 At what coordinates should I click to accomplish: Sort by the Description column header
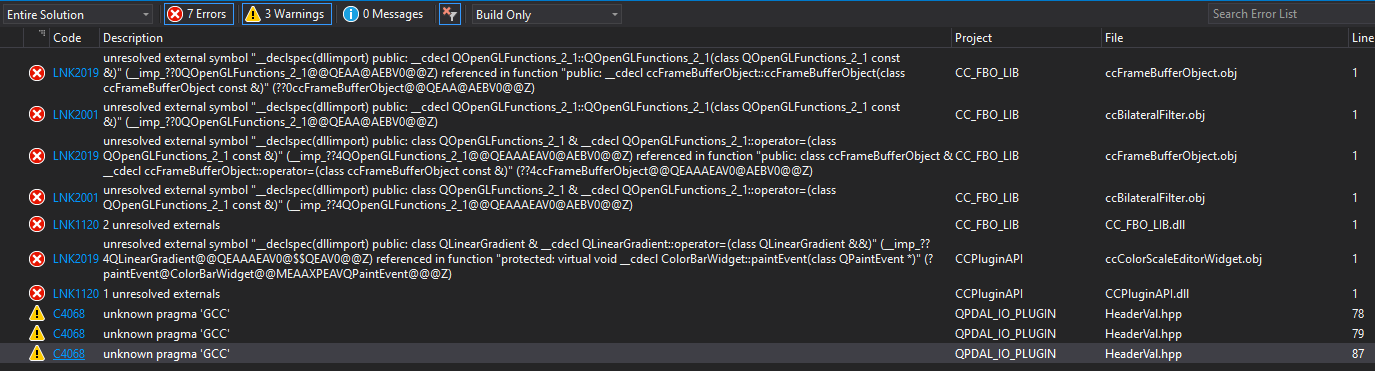133,37
